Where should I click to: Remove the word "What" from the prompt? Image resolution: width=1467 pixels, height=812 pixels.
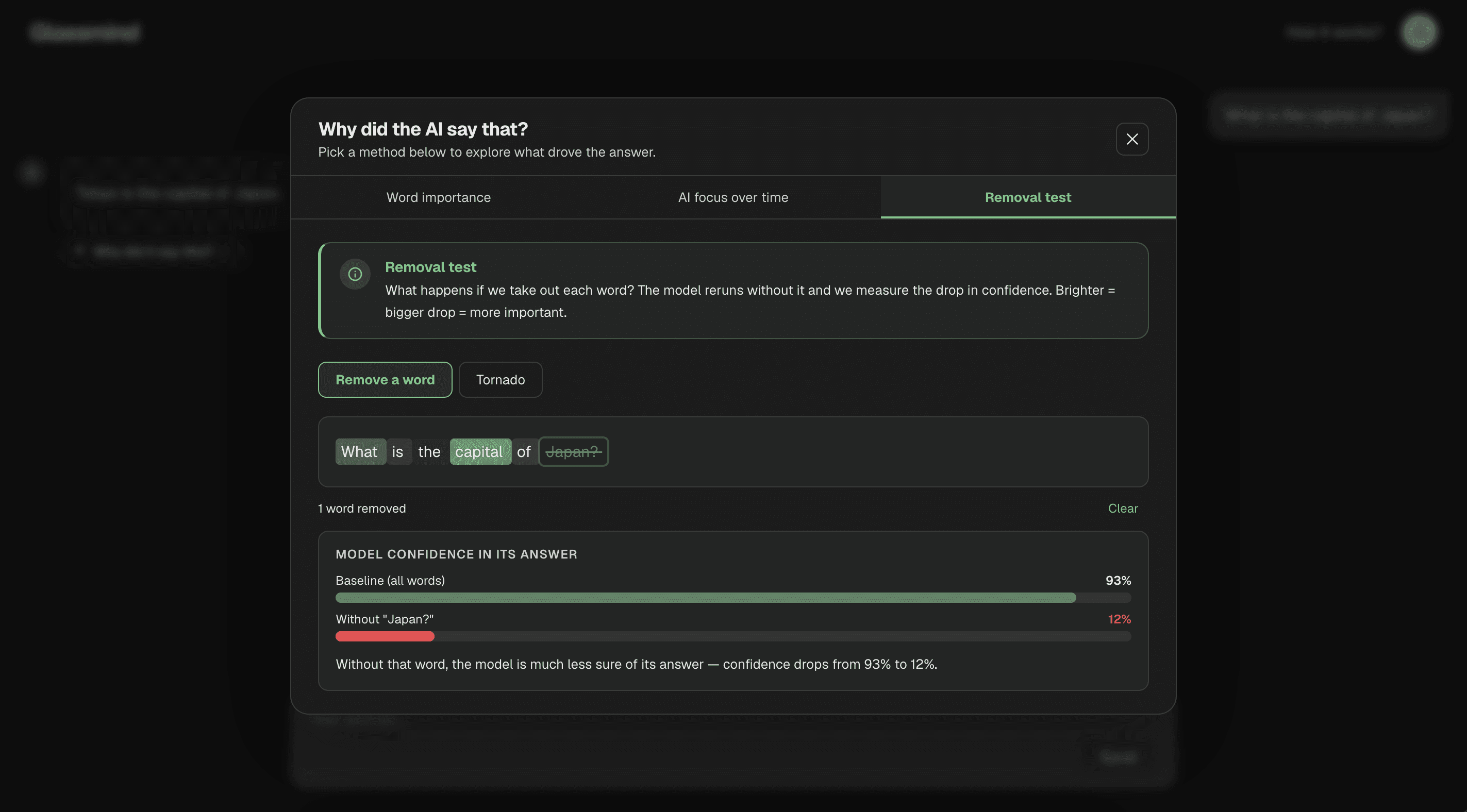[x=360, y=451]
